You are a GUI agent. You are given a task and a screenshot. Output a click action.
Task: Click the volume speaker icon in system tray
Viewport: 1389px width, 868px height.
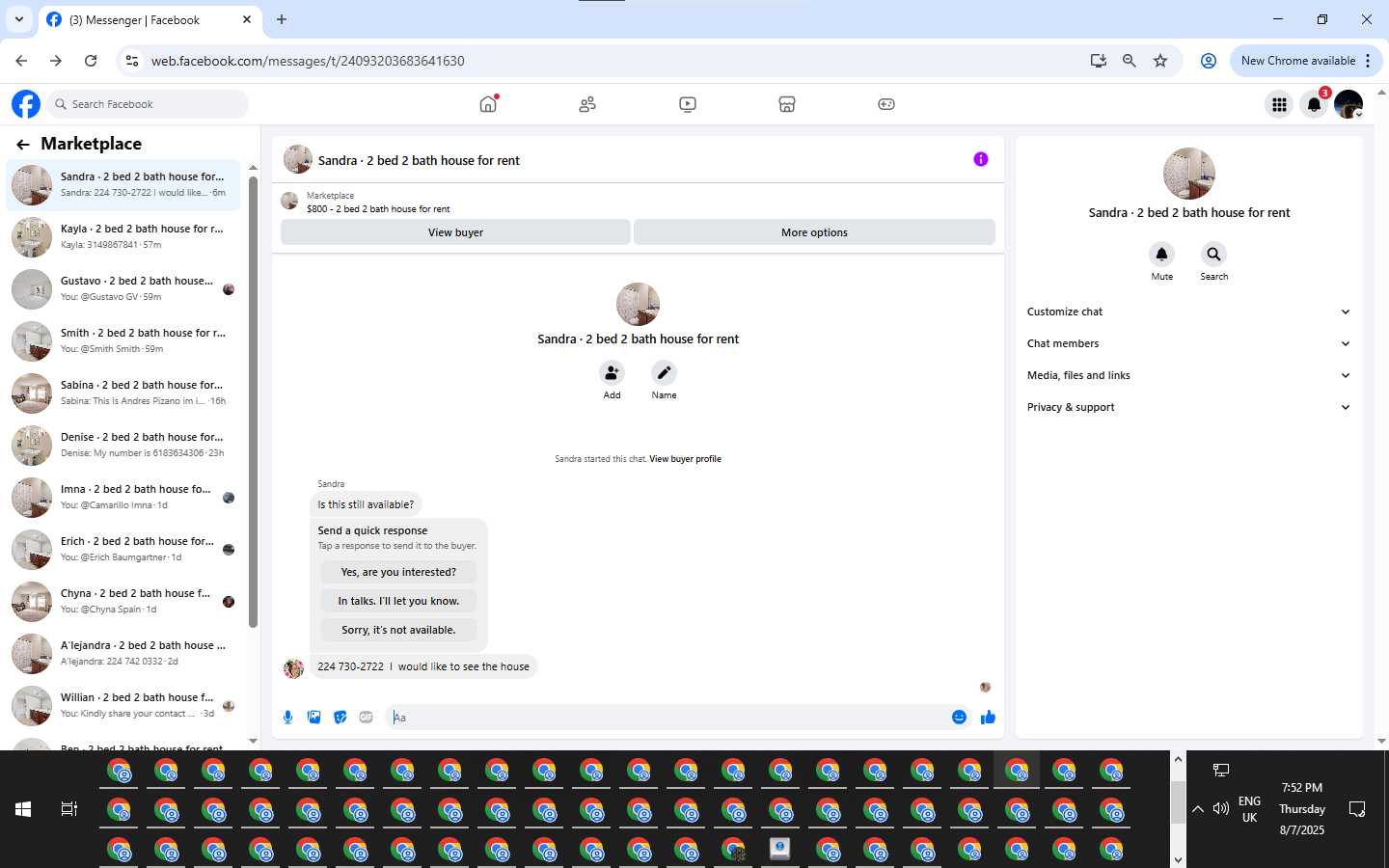point(1220,808)
